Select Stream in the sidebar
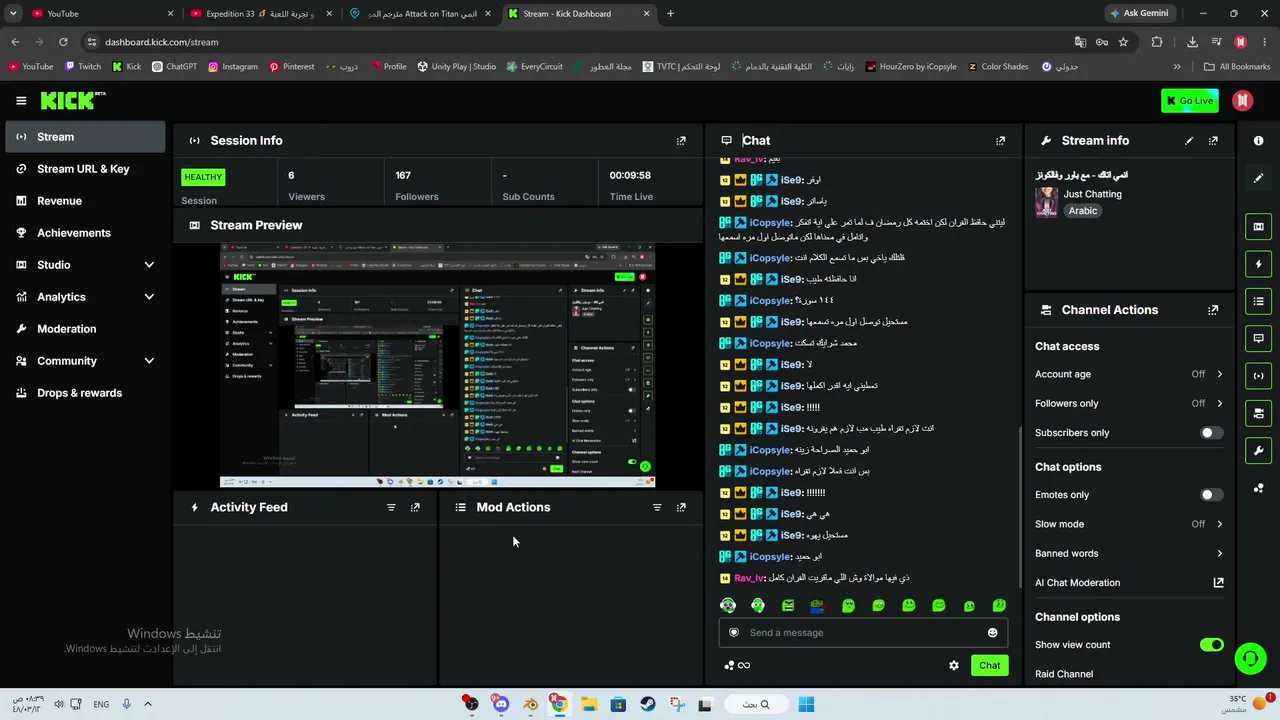Viewport: 1280px width, 720px height. (85, 137)
